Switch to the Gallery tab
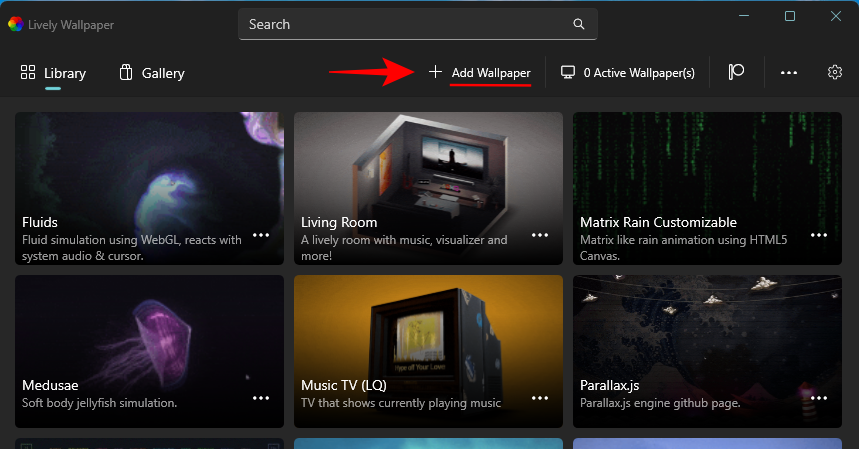This screenshot has height=449, width=859. pos(152,73)
